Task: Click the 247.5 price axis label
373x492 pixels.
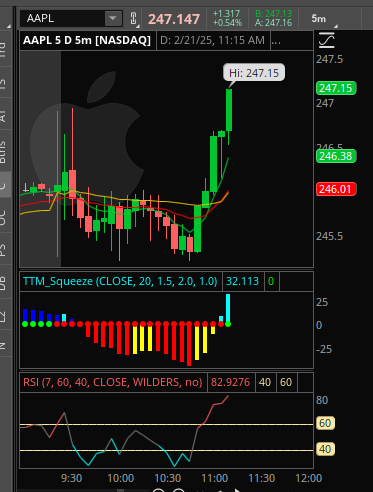Action: pyautogui.click(x=329, y=59)
